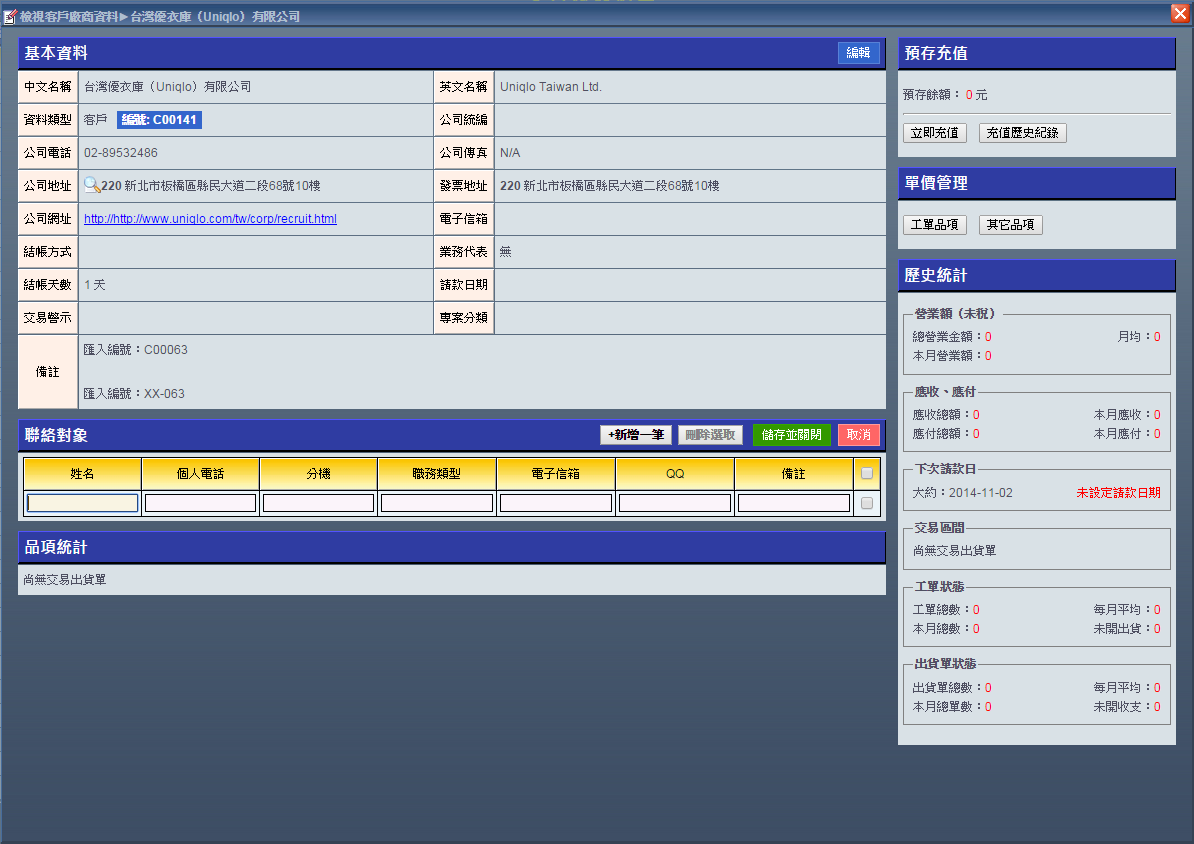1194x844 pixels.
Task: Click the 姓名 input field in contacts
Action: coord(83,503)
